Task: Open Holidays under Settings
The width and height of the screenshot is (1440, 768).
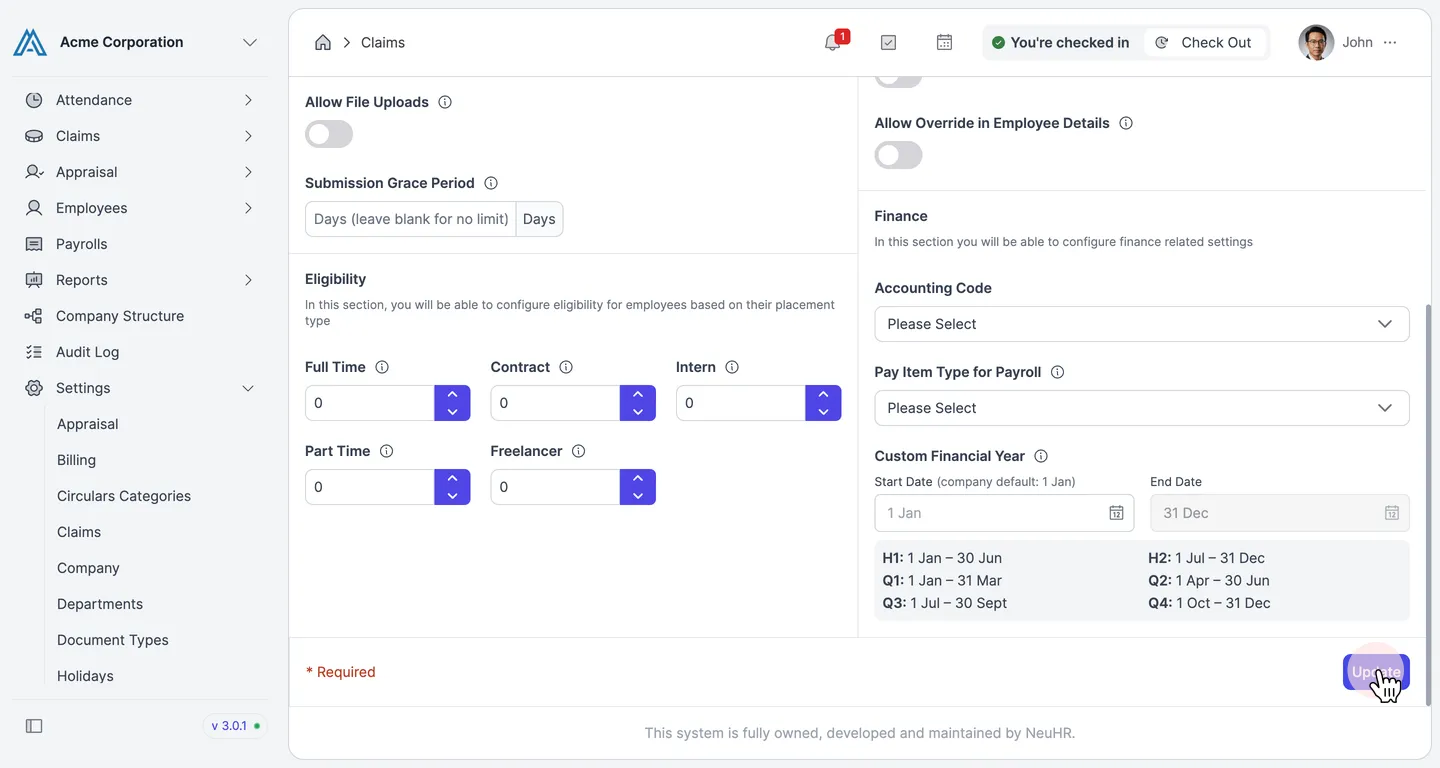Action: coord(85,676)
